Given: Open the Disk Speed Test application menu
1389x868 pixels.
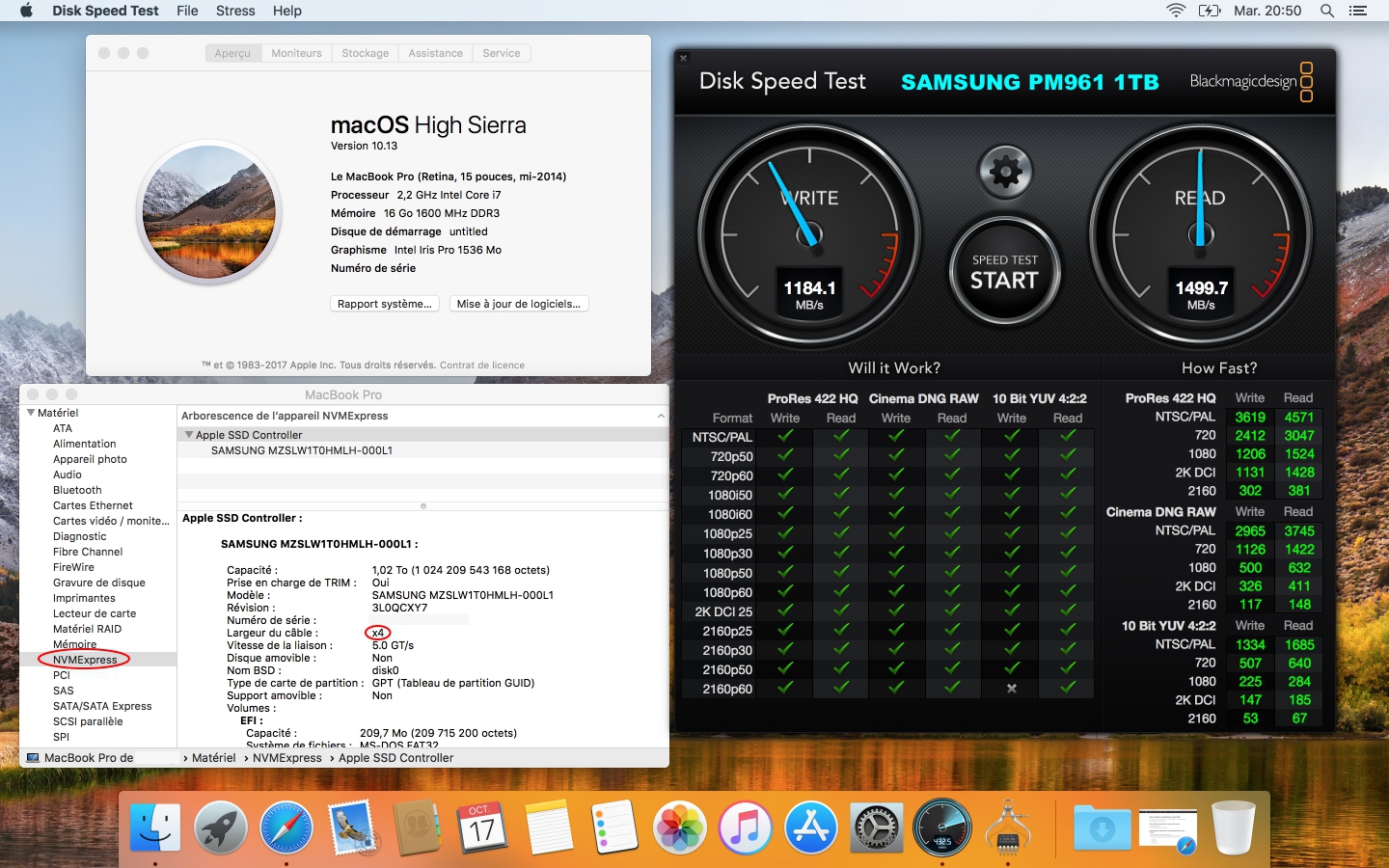Looking at the screenshot, I should click(x=105, y=11).
